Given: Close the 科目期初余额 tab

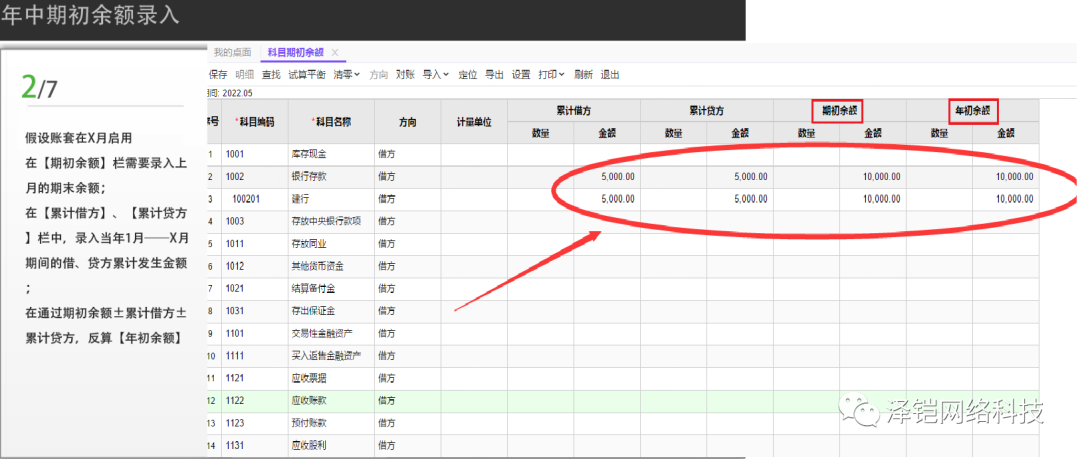Looking at the screenshot, I should (x=335, y=53).
